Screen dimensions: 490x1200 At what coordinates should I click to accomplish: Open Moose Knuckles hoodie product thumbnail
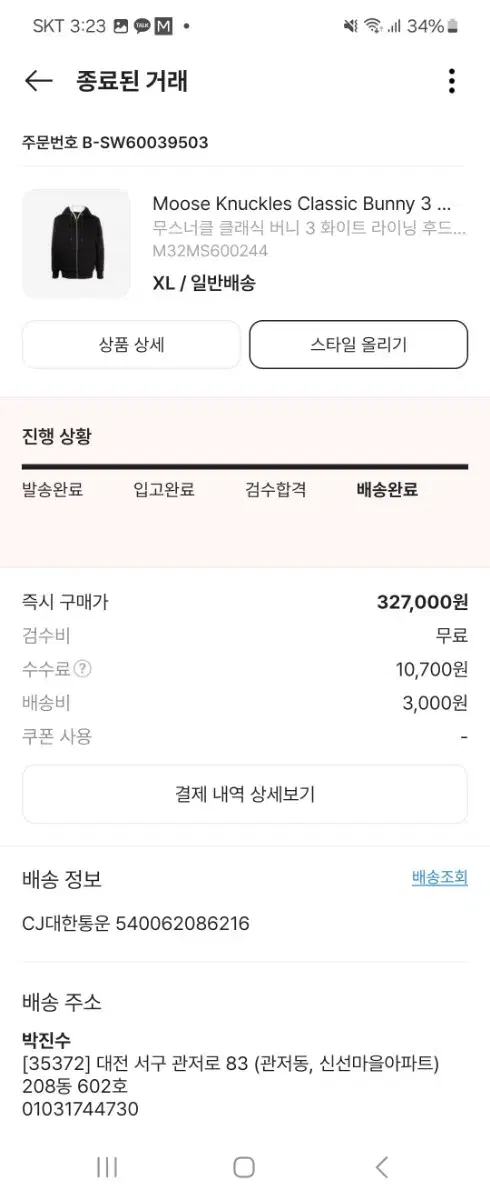(76, 243)
